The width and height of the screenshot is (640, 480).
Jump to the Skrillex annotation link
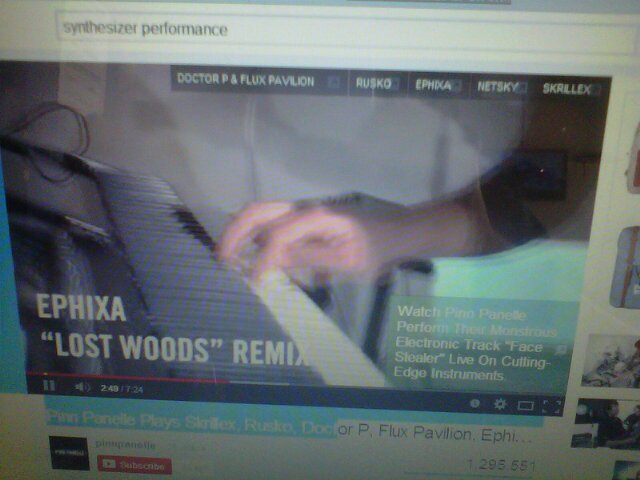[571, 89]
